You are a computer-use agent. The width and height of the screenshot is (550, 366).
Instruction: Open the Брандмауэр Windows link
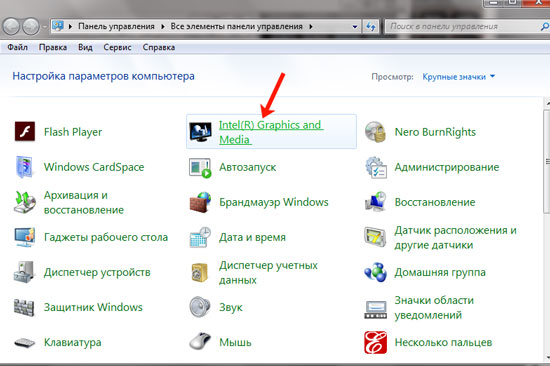pyautogui.click(x=274, y=202)
